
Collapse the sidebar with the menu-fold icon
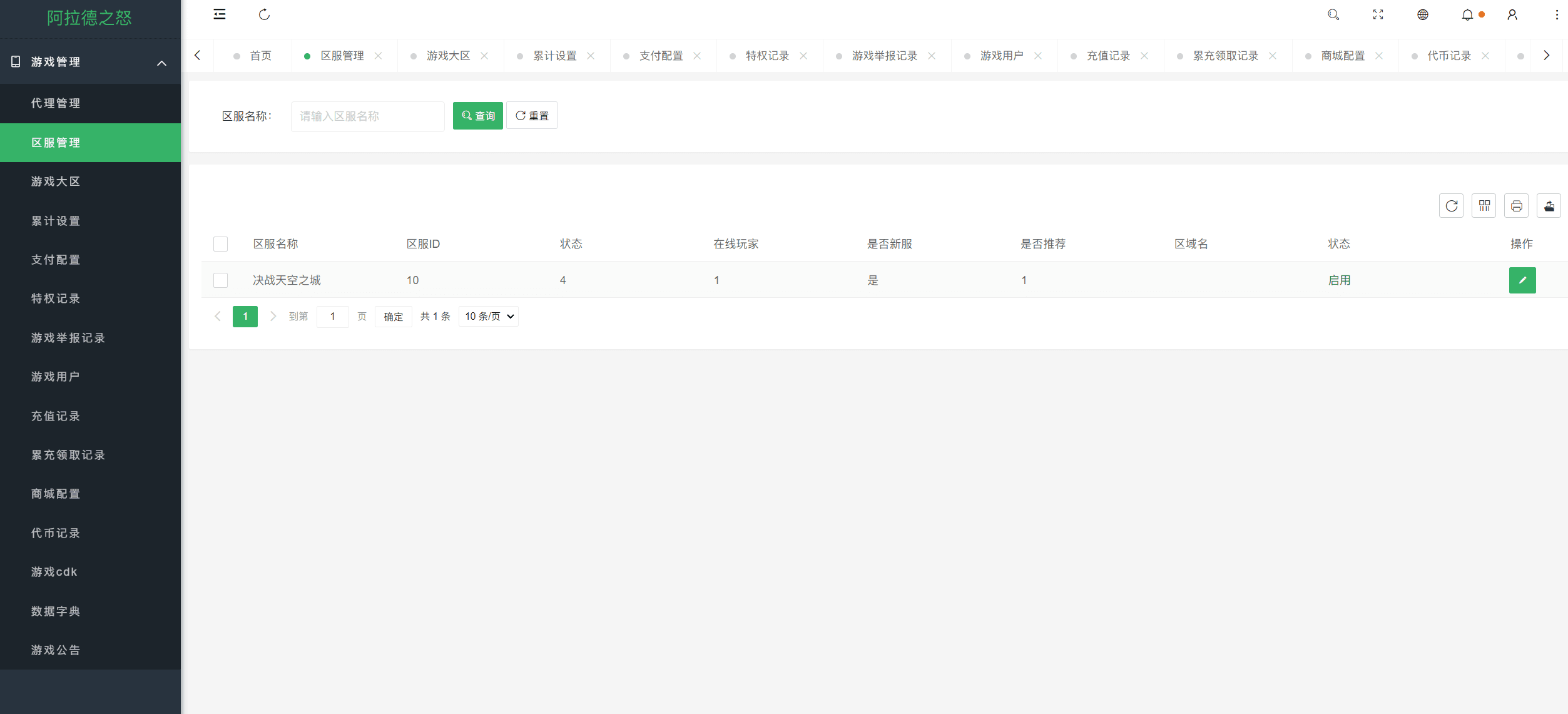coord(220,14)
